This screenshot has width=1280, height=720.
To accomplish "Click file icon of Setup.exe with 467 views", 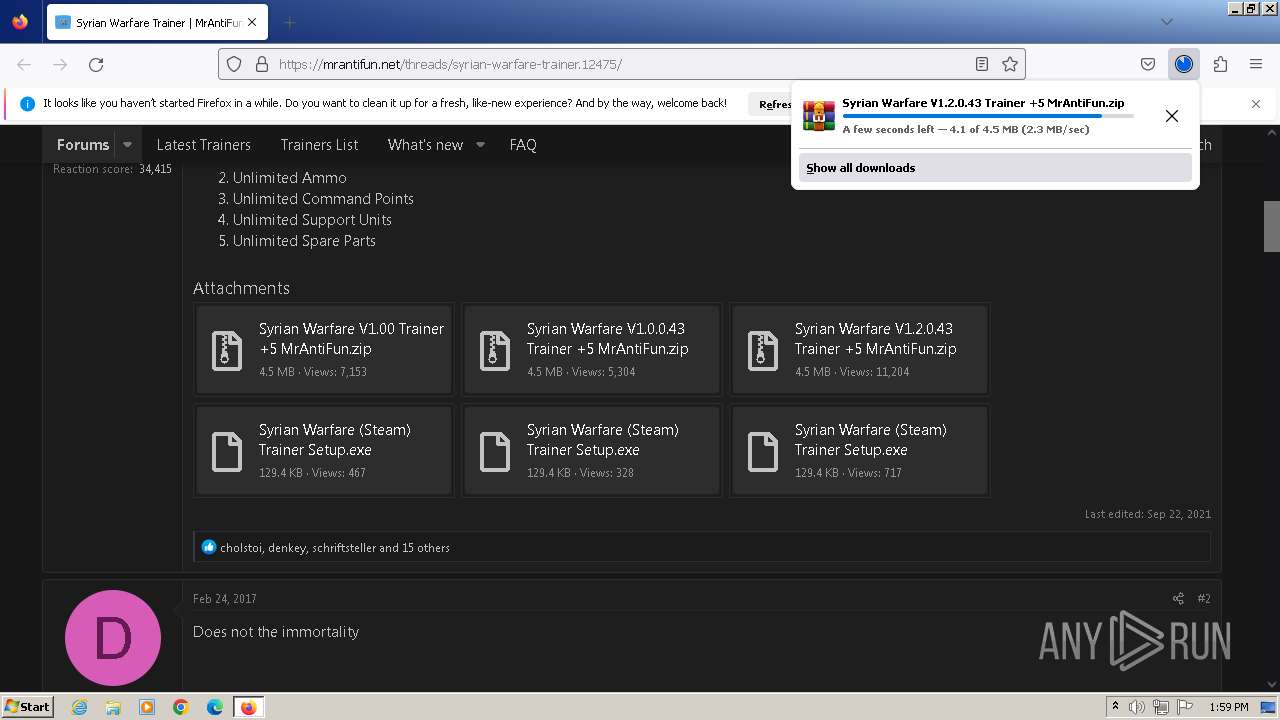I will point(227,451).
